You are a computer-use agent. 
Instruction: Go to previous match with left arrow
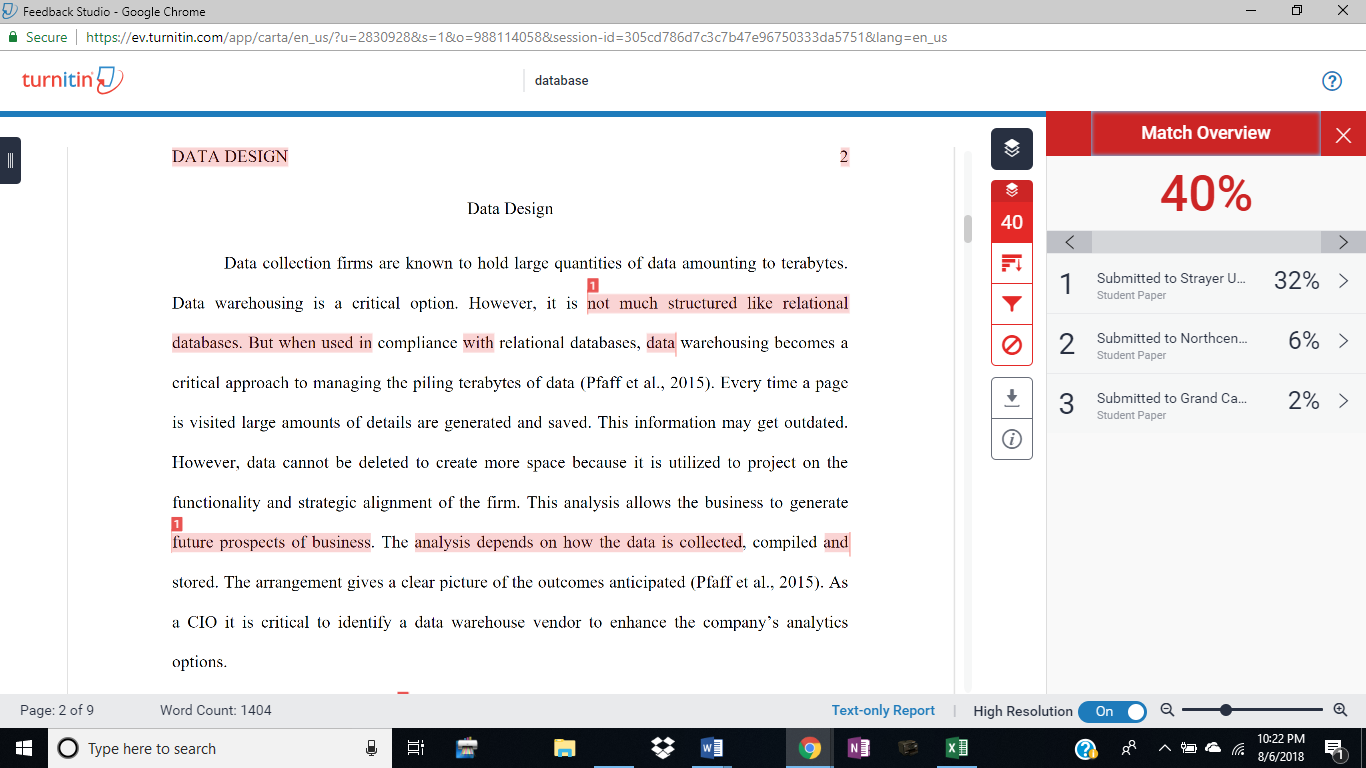tap(1070, 242)
